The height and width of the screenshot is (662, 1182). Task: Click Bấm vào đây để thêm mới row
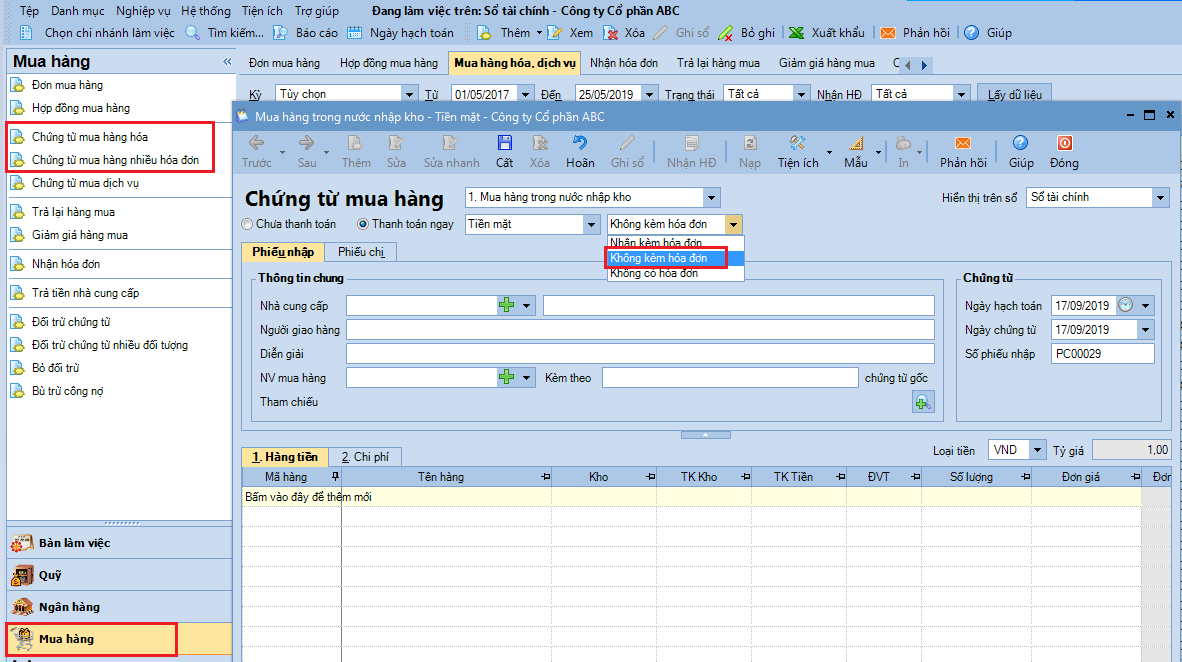coord(691,497)
